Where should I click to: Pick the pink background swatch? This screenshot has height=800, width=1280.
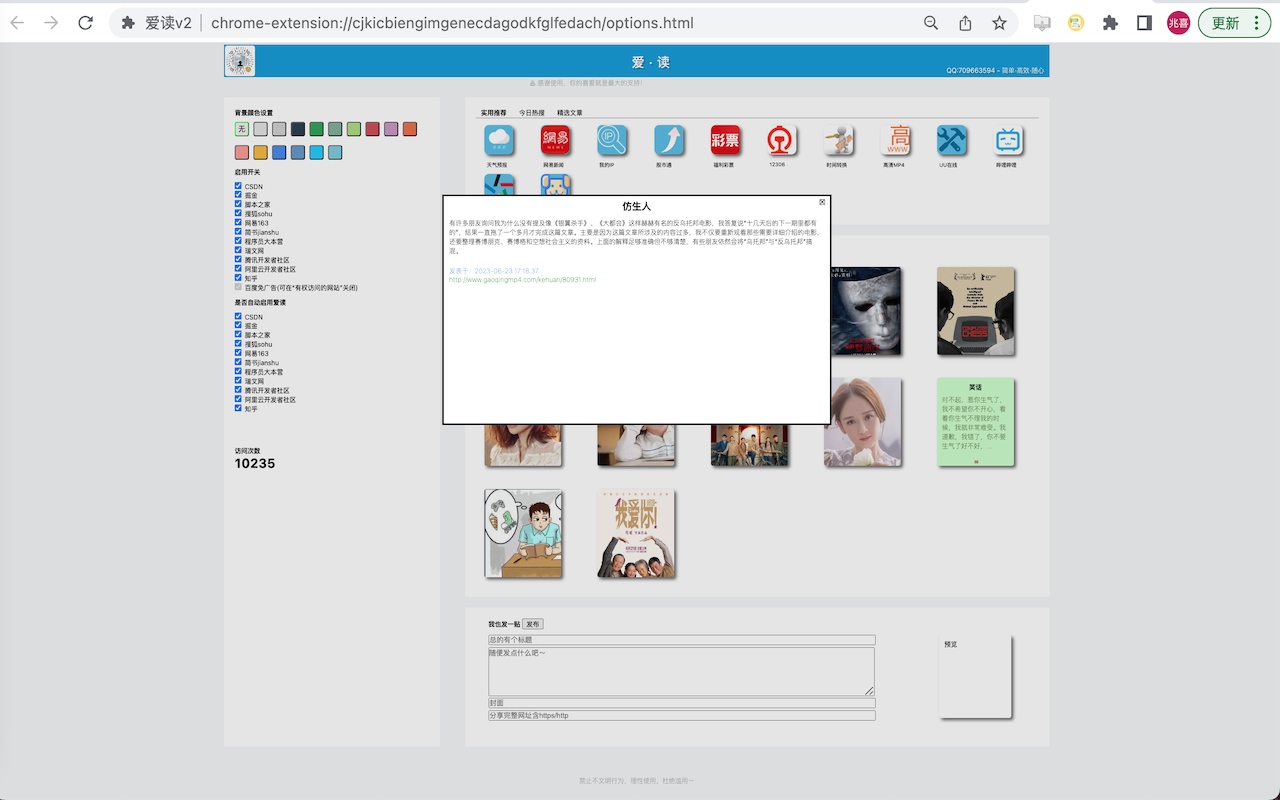point(242,153)
